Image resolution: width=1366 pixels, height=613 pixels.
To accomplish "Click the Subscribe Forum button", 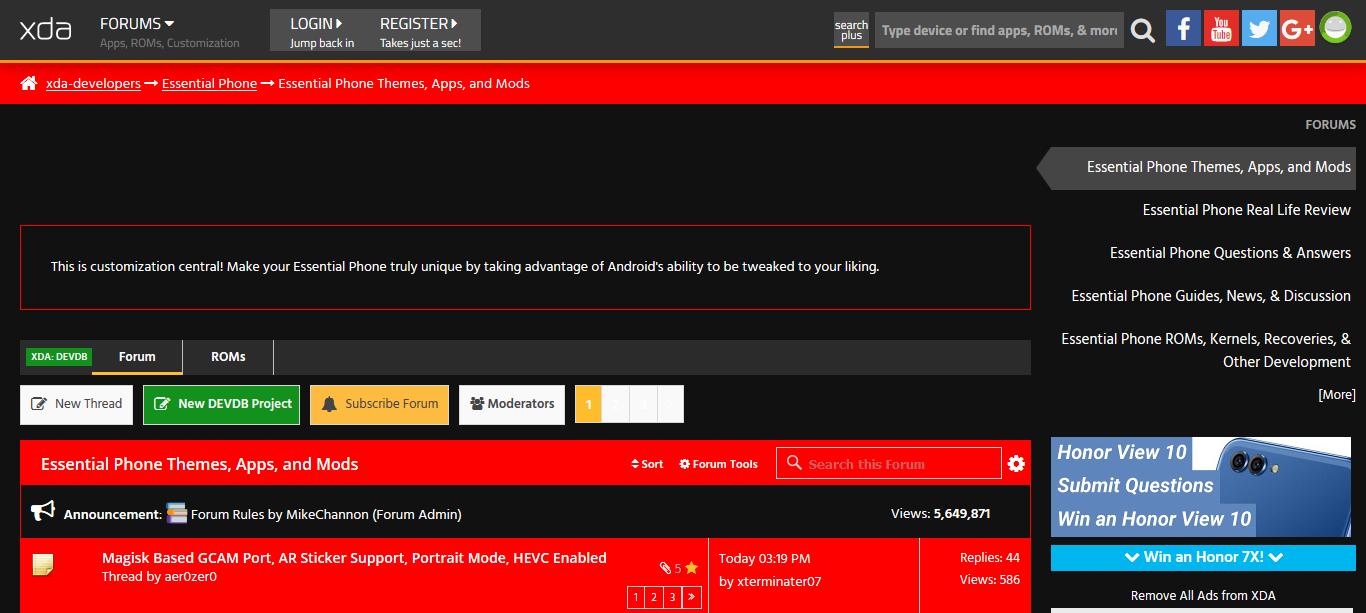I will tap(379, 404).
